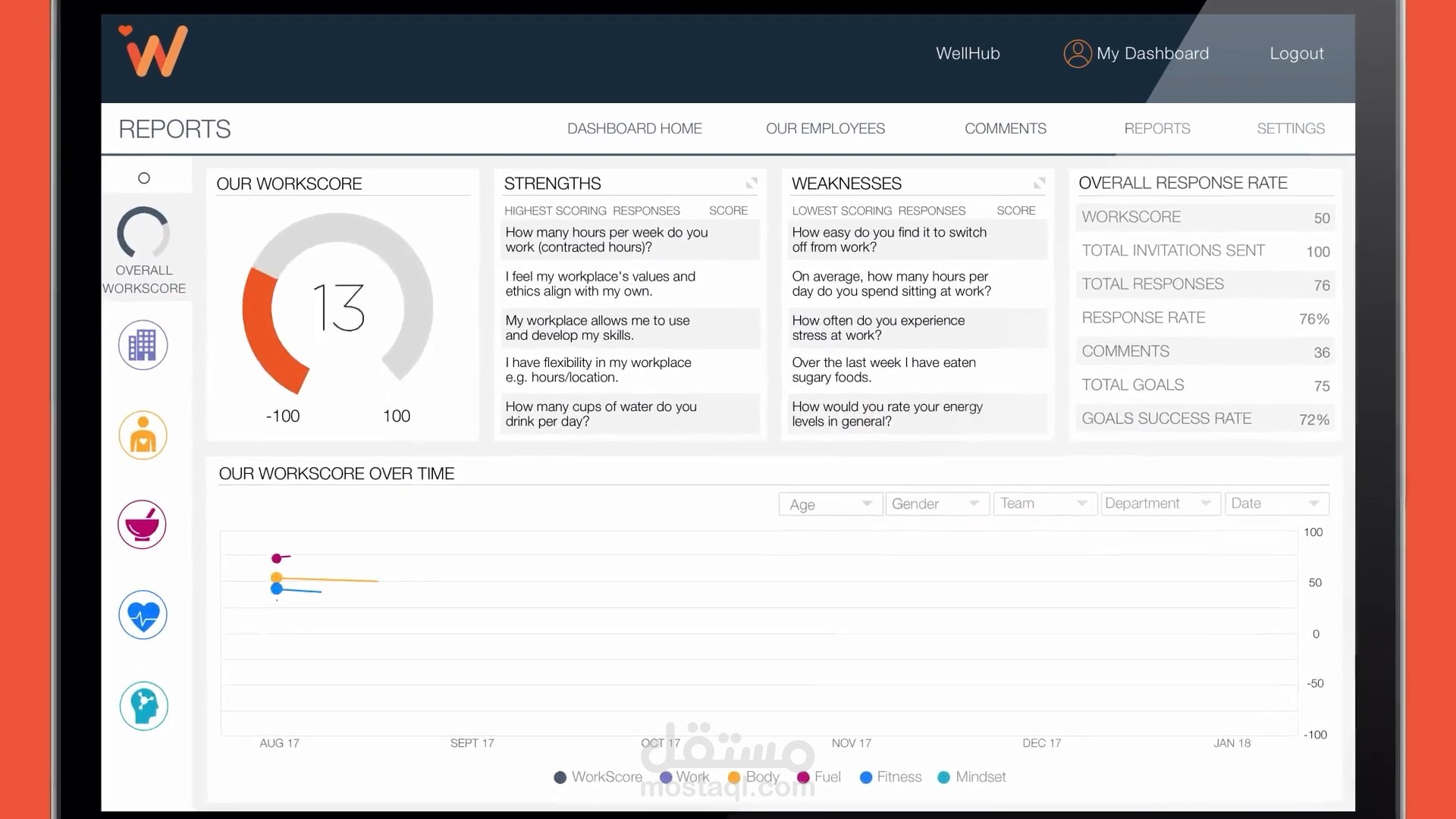Click the pink Fuel data point
The height and width of the screenshot is (819, 1456).
click(277, 559)
